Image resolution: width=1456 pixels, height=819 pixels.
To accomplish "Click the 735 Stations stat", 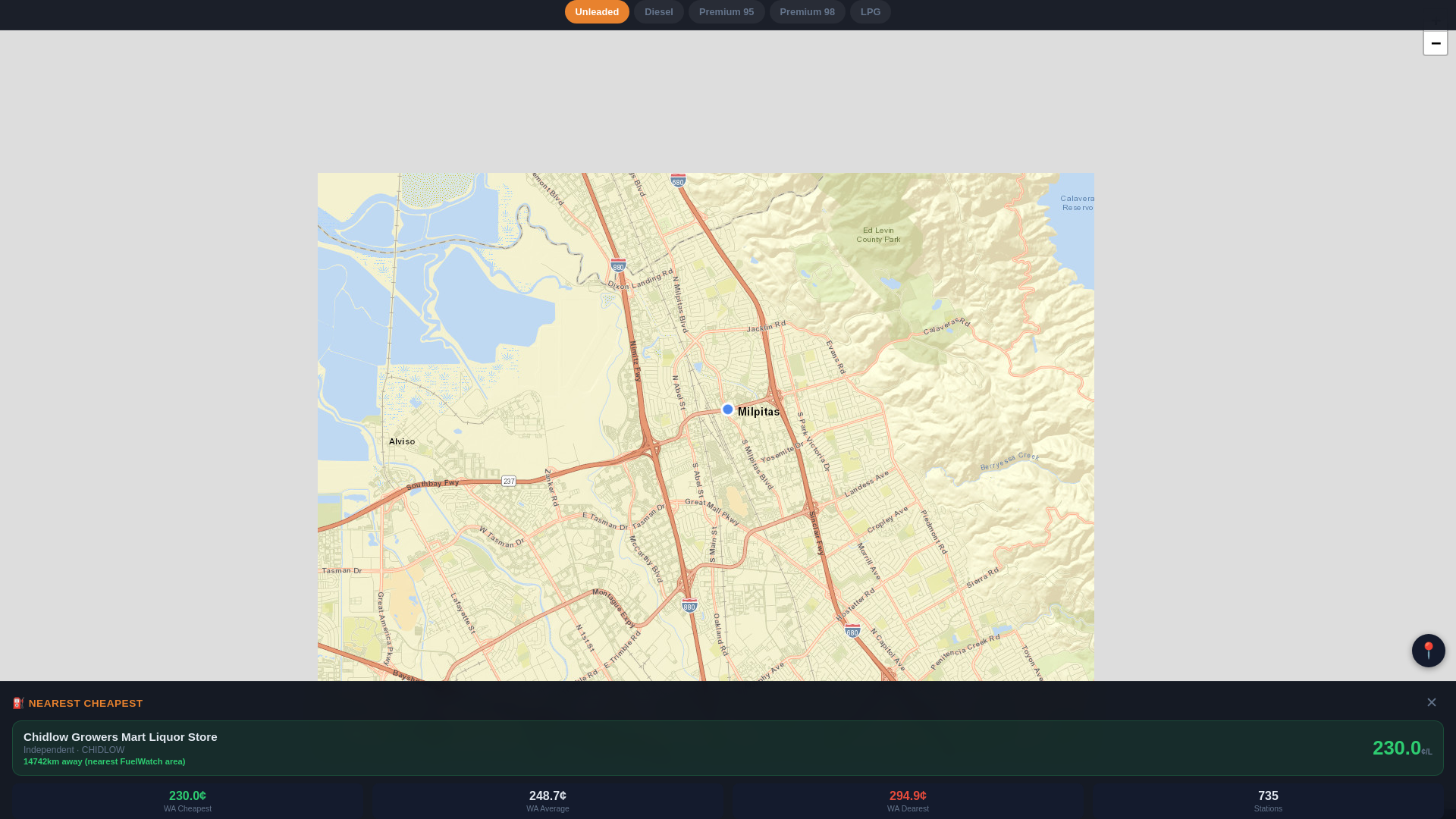I will click(1268, 801).
